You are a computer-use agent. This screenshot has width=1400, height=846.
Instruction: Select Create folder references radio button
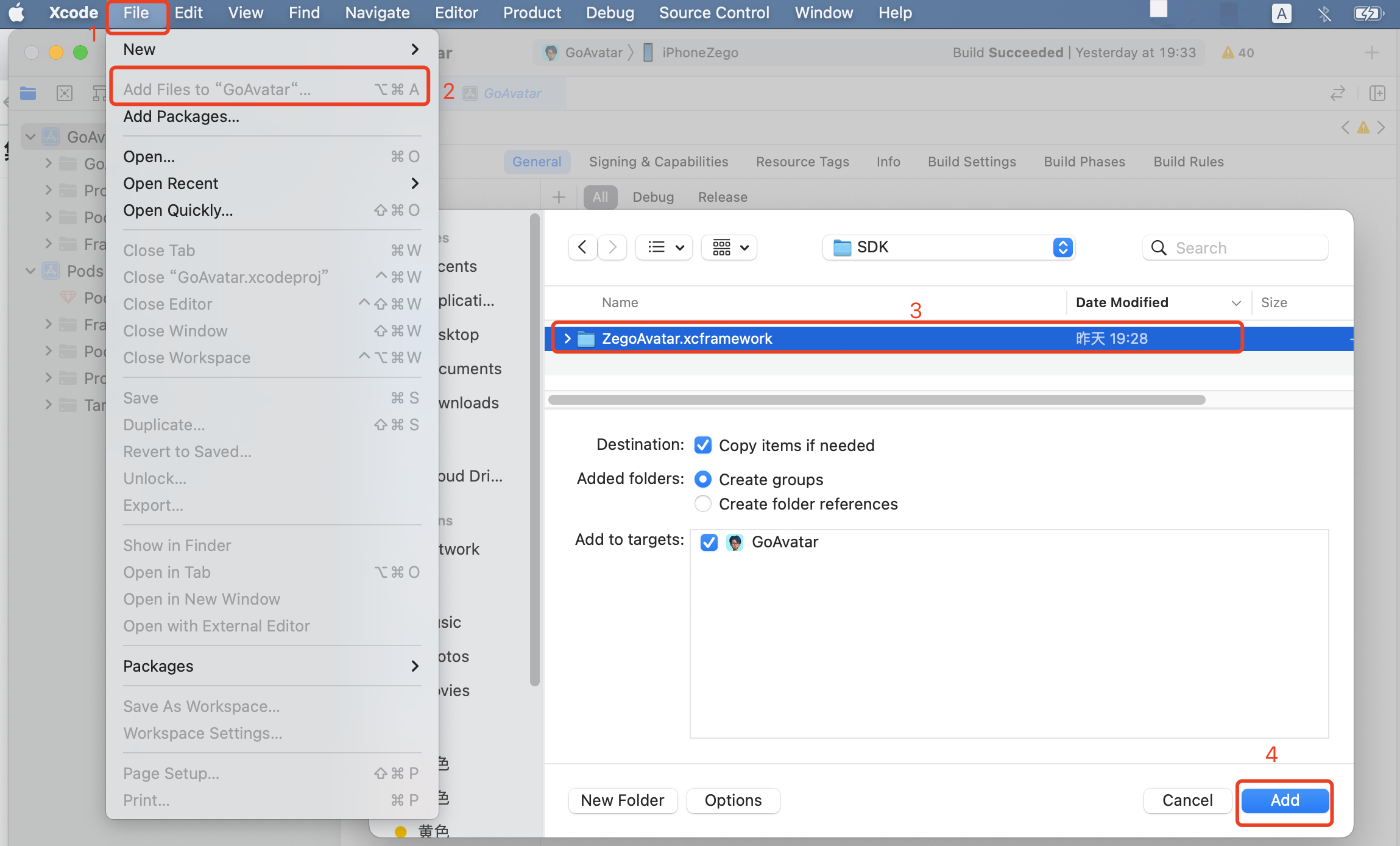(x=703, y=503)
